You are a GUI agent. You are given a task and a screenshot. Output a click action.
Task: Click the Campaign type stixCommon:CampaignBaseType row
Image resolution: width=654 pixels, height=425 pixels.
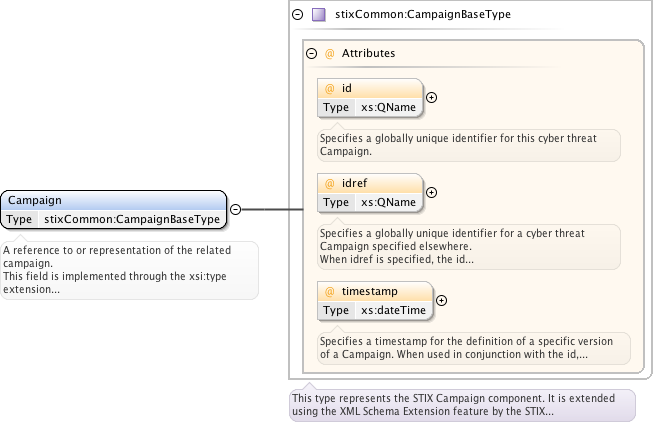click(x=132, y=218)
